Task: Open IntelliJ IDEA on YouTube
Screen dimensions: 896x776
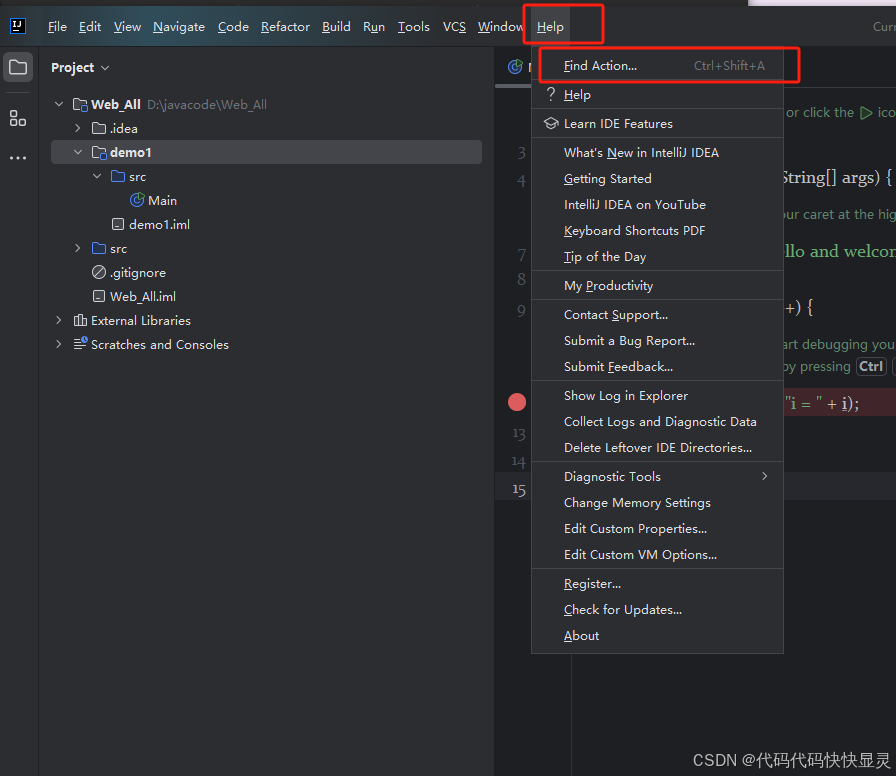Action: 657,205
